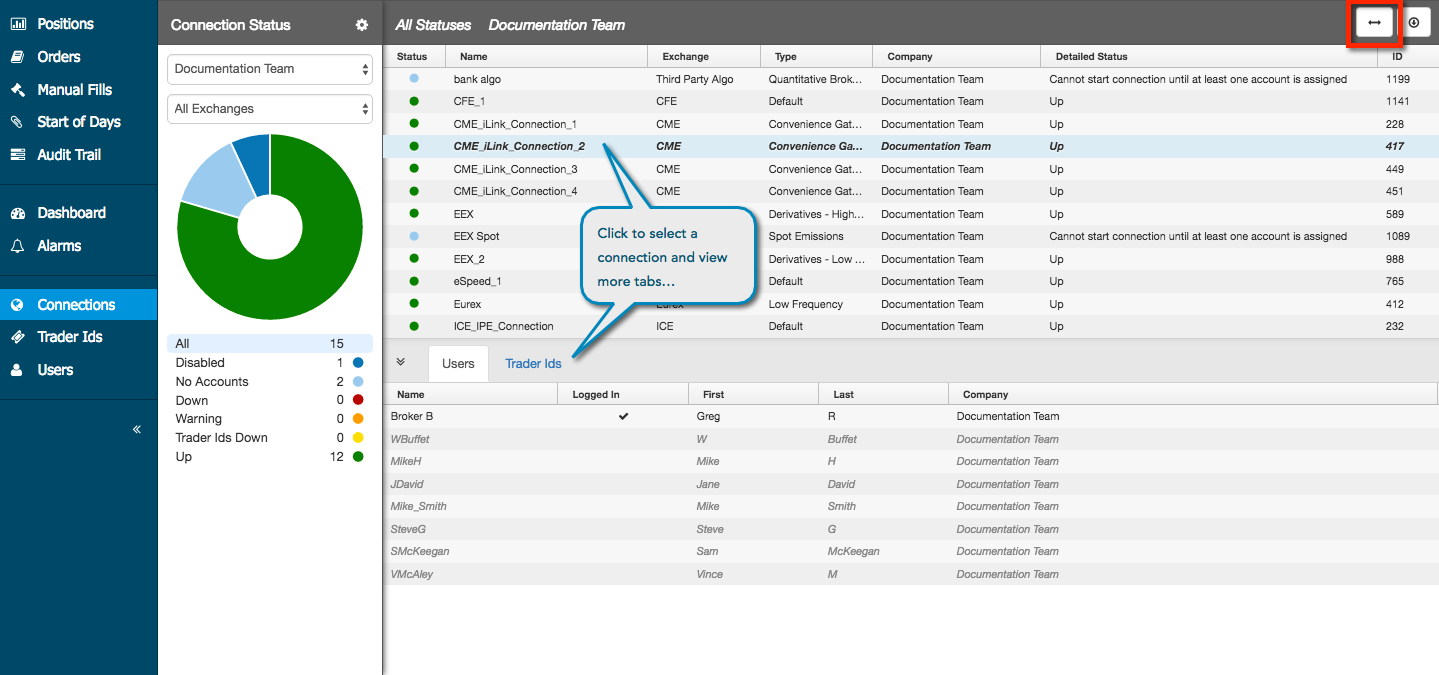Click bank algo light-blue status dot
1439x675 pixels.
click(x=414, y=78)
